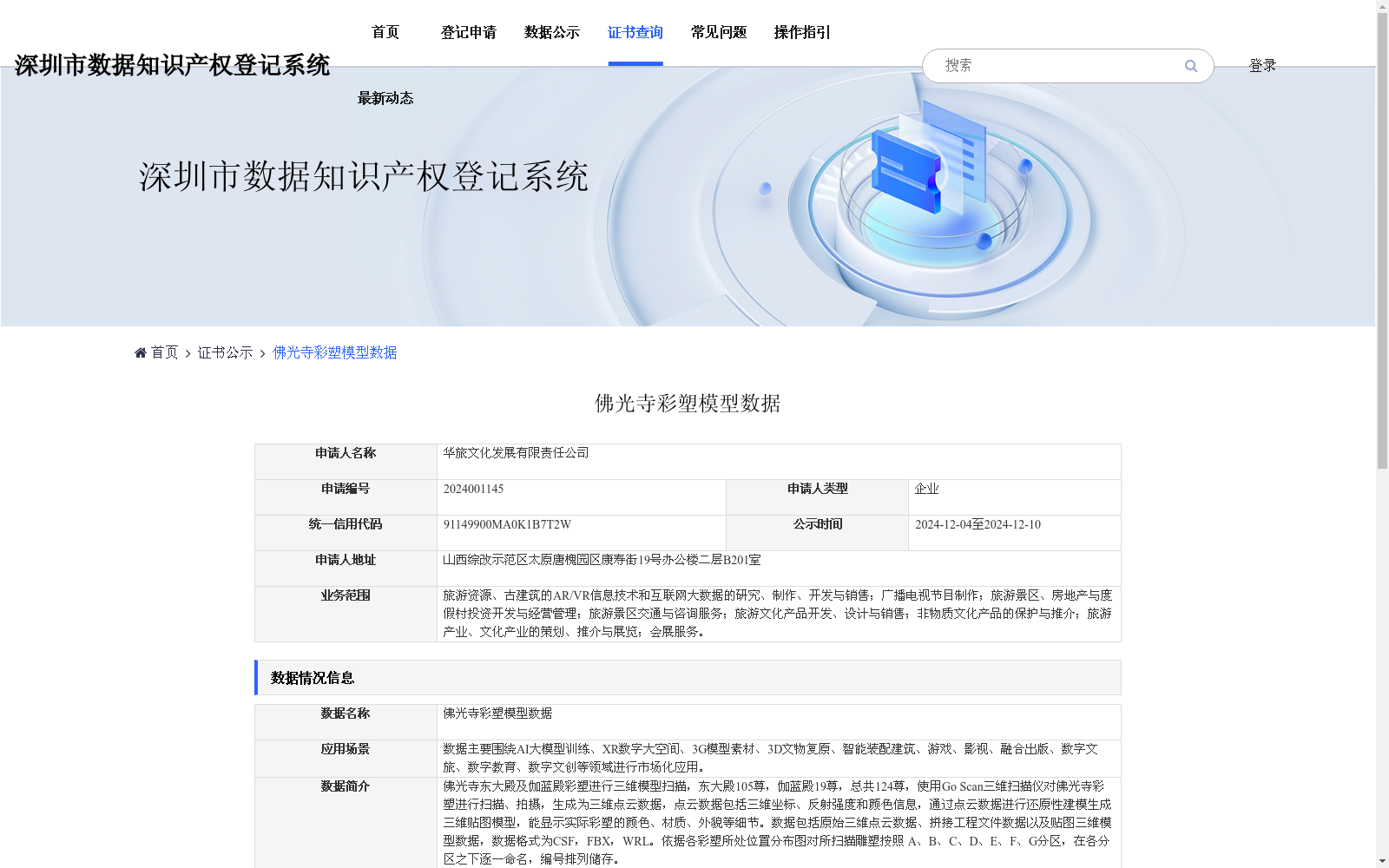Go to 证书公示 in the breadcrumb
The image size is (1389, 868).
[225, 352]
